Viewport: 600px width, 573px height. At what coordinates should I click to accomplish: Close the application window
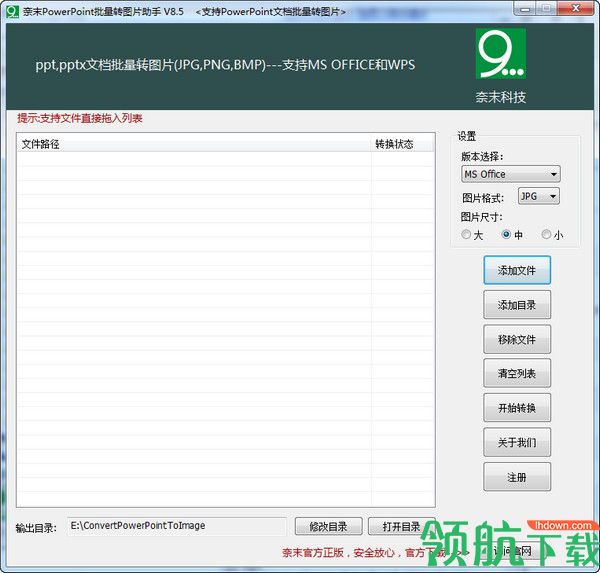coord(576,8)
